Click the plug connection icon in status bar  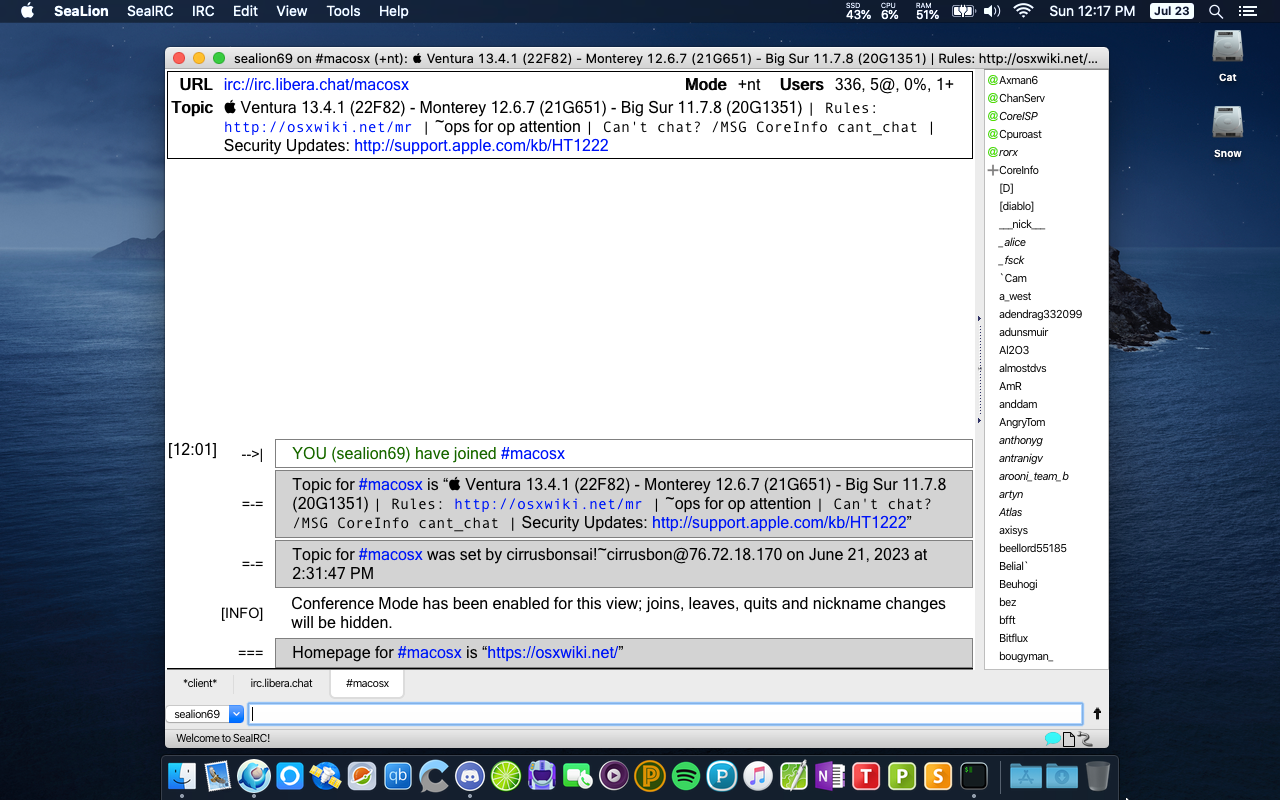click(x=1085, y=739)
